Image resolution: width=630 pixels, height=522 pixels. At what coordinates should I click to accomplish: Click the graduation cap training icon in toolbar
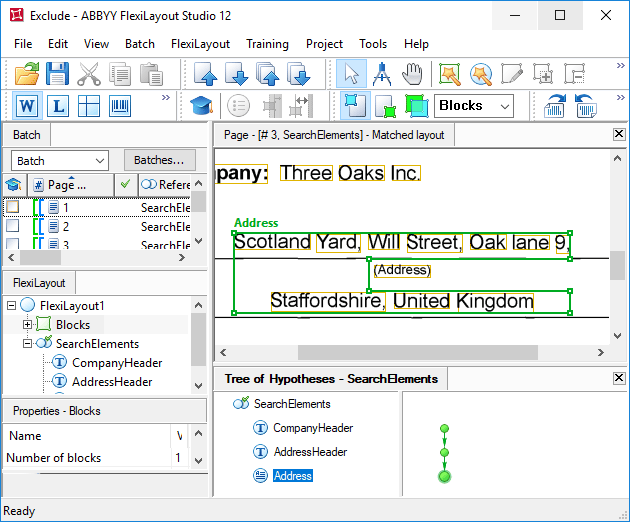pyautogui.click(x=202, y=106)
